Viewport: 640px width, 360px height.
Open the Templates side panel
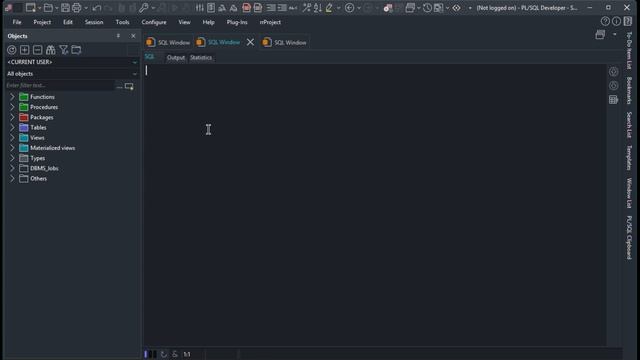click(x=629, y=158)
